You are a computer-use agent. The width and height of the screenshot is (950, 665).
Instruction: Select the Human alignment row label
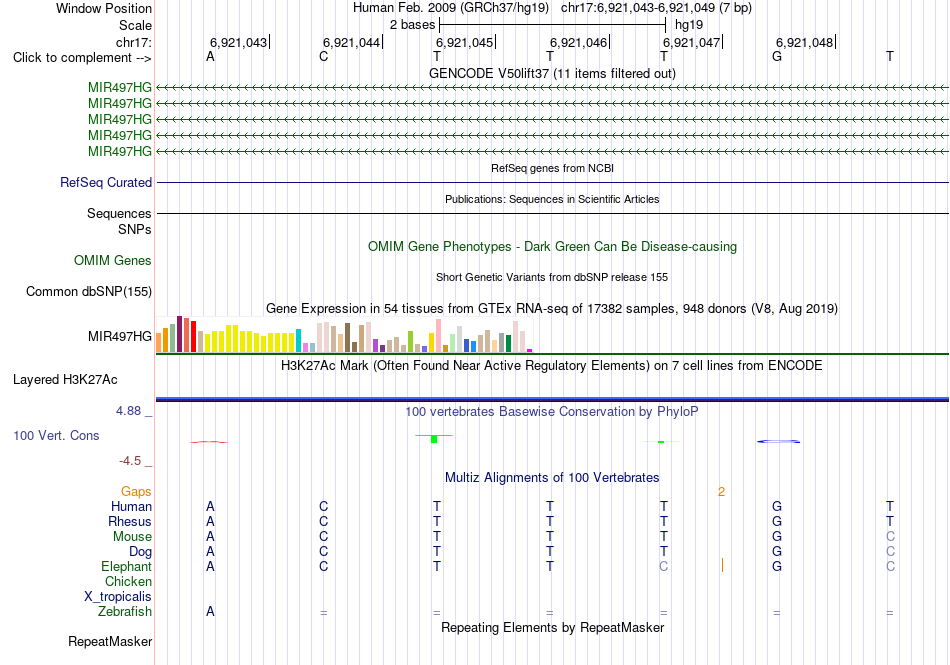click(131, 506)
